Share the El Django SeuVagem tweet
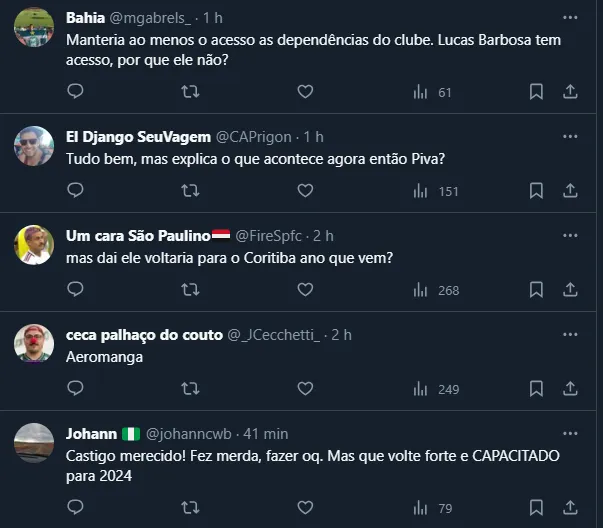This screenshot has width=603, height=528. click(570, 190)
